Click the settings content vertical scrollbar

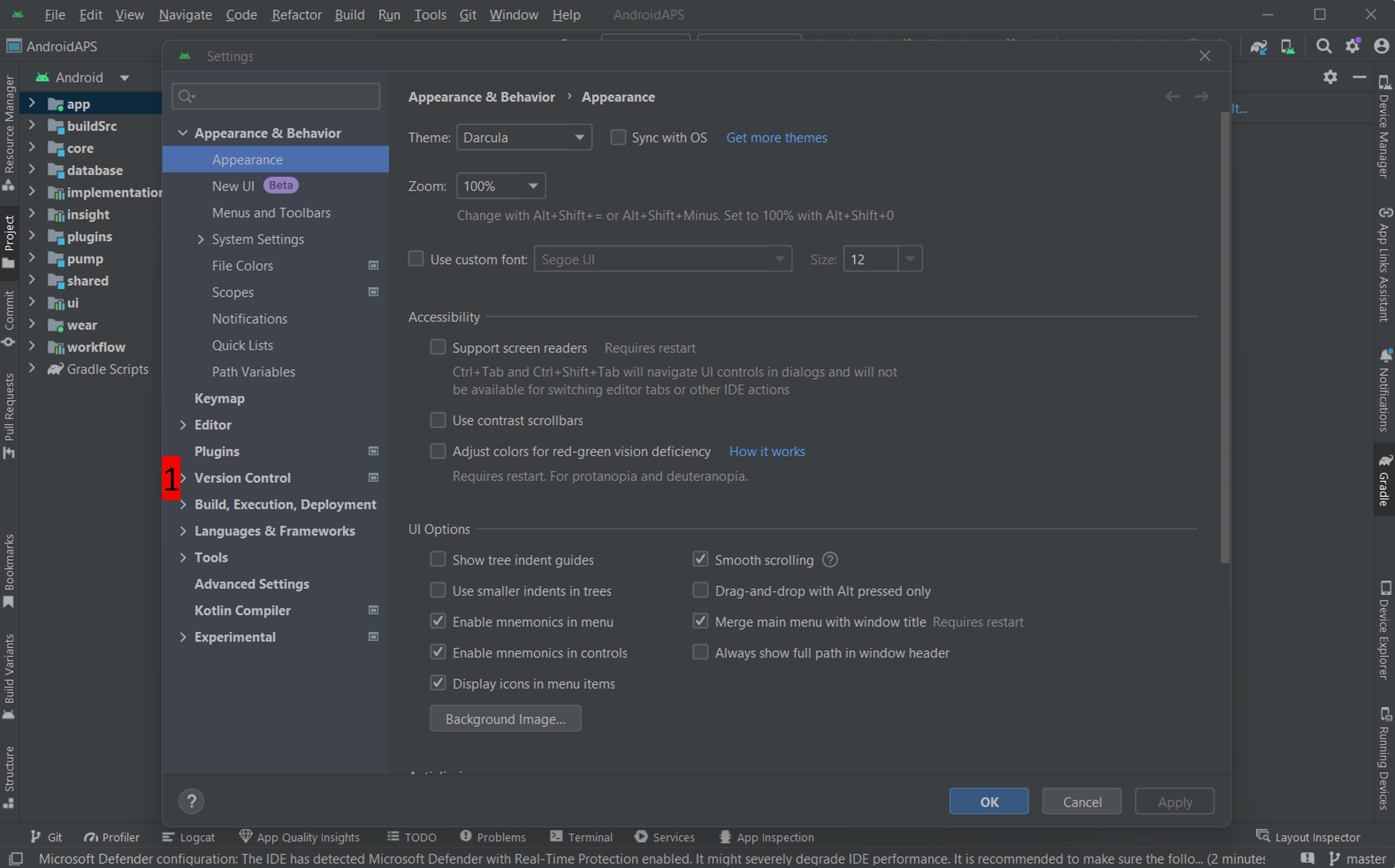coord(1224,339)
